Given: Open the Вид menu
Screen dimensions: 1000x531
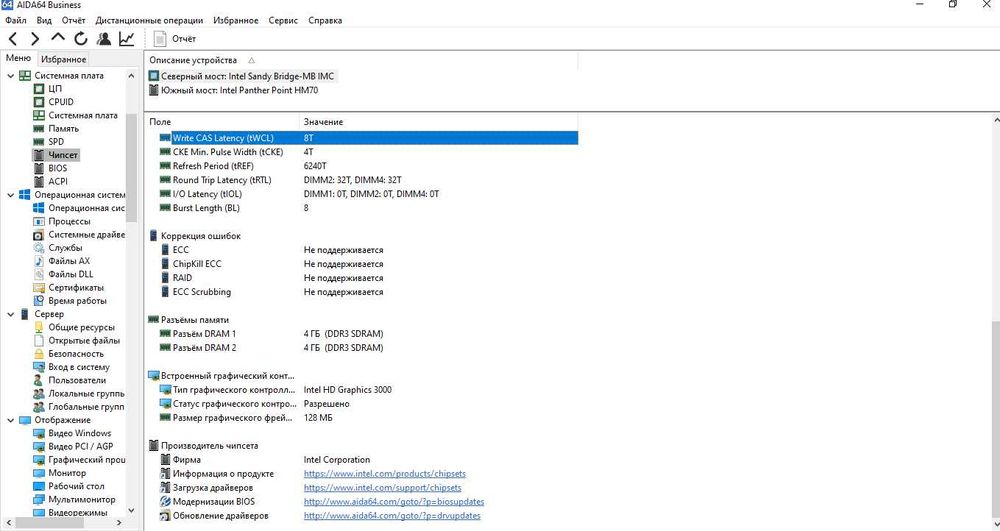Looking at the screenshot, I should coord(44,20).
